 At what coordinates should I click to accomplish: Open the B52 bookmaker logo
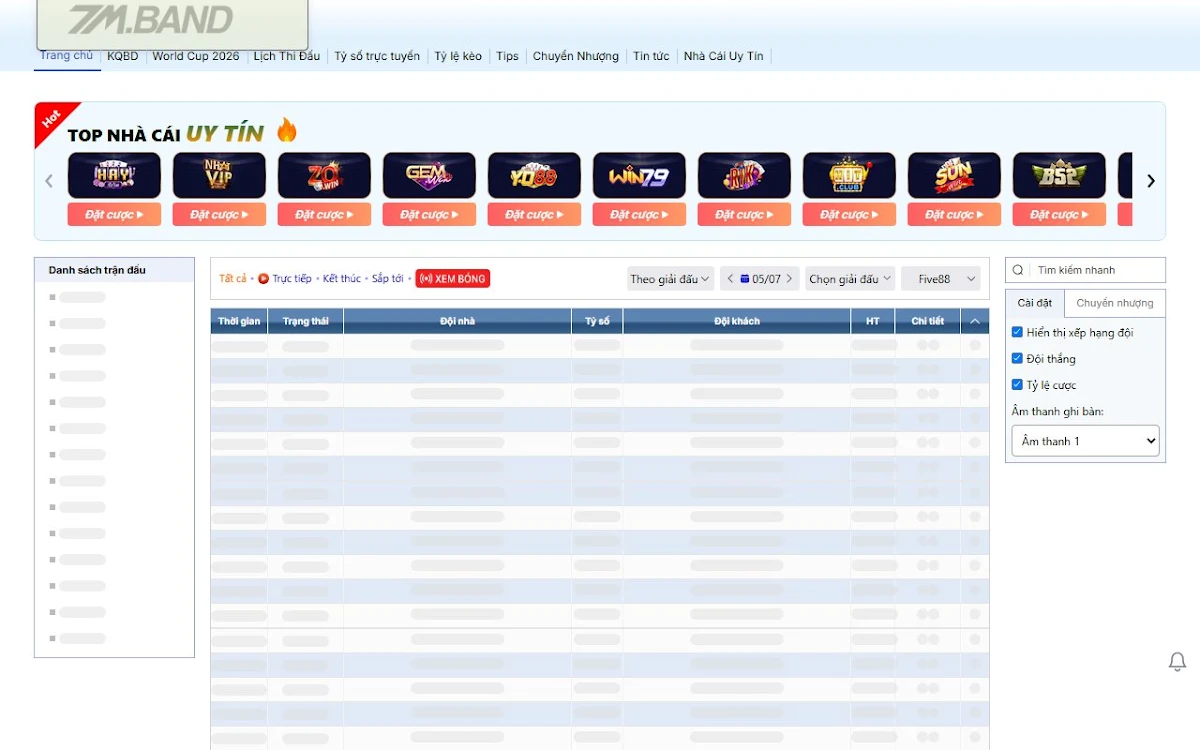1059,176
